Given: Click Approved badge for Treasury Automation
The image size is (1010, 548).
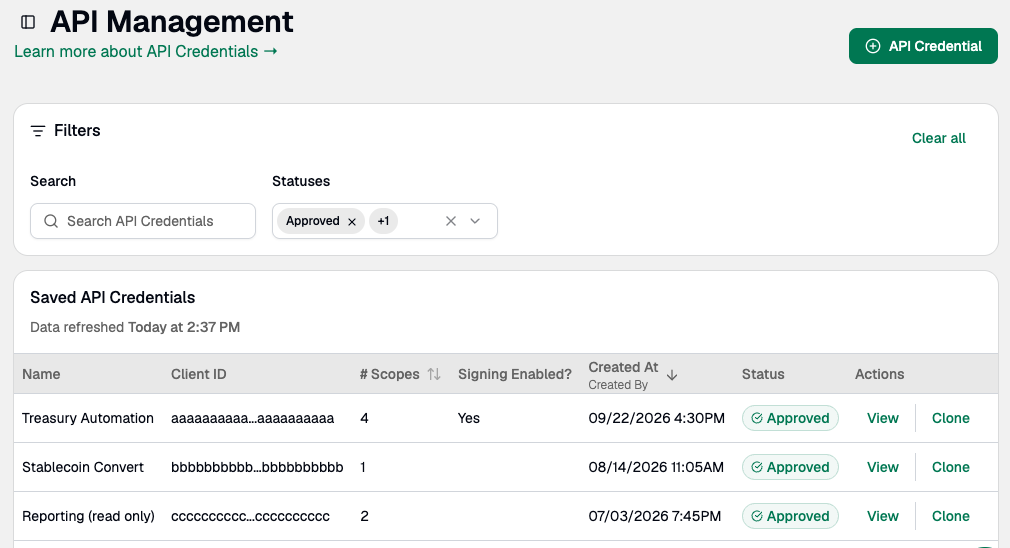Looking at the screenshot, I should pyautogui.click(x=790, y=418).
